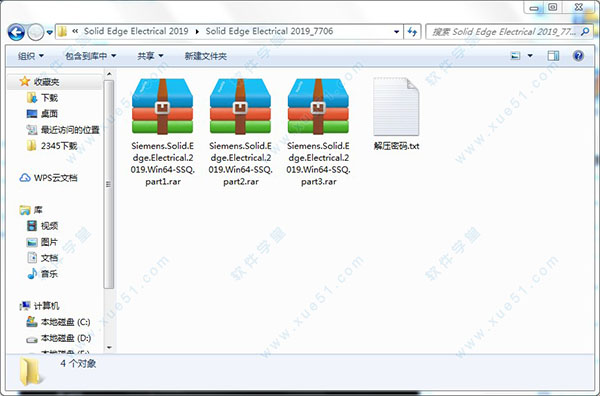The image size is (600, 396).
Task: Open 文档 library
Action: tap(49, 258)
